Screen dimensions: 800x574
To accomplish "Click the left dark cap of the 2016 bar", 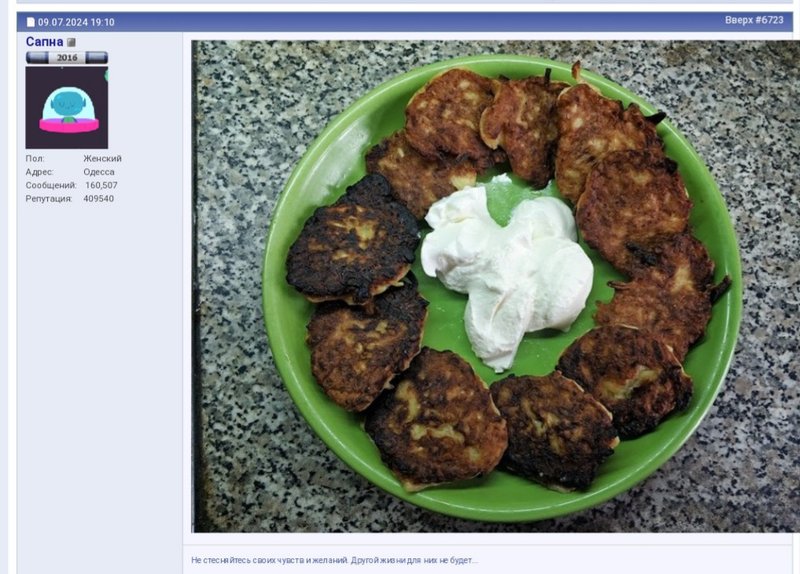I will [x=37, y=57].
